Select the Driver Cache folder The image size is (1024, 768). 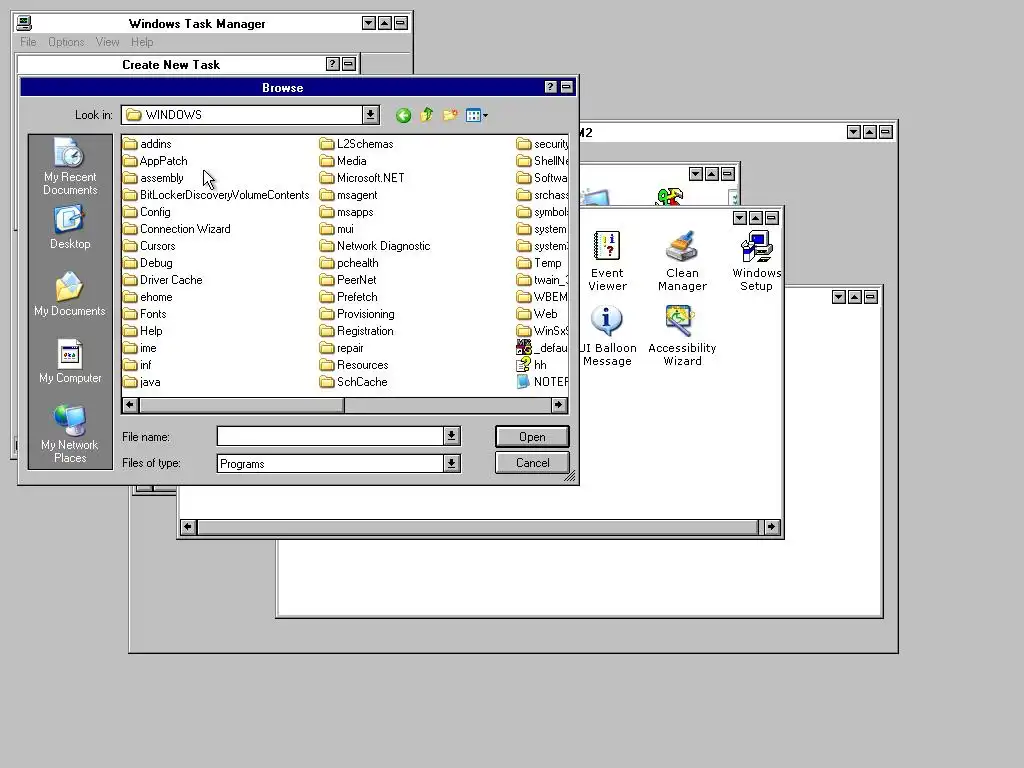(163, 280)
